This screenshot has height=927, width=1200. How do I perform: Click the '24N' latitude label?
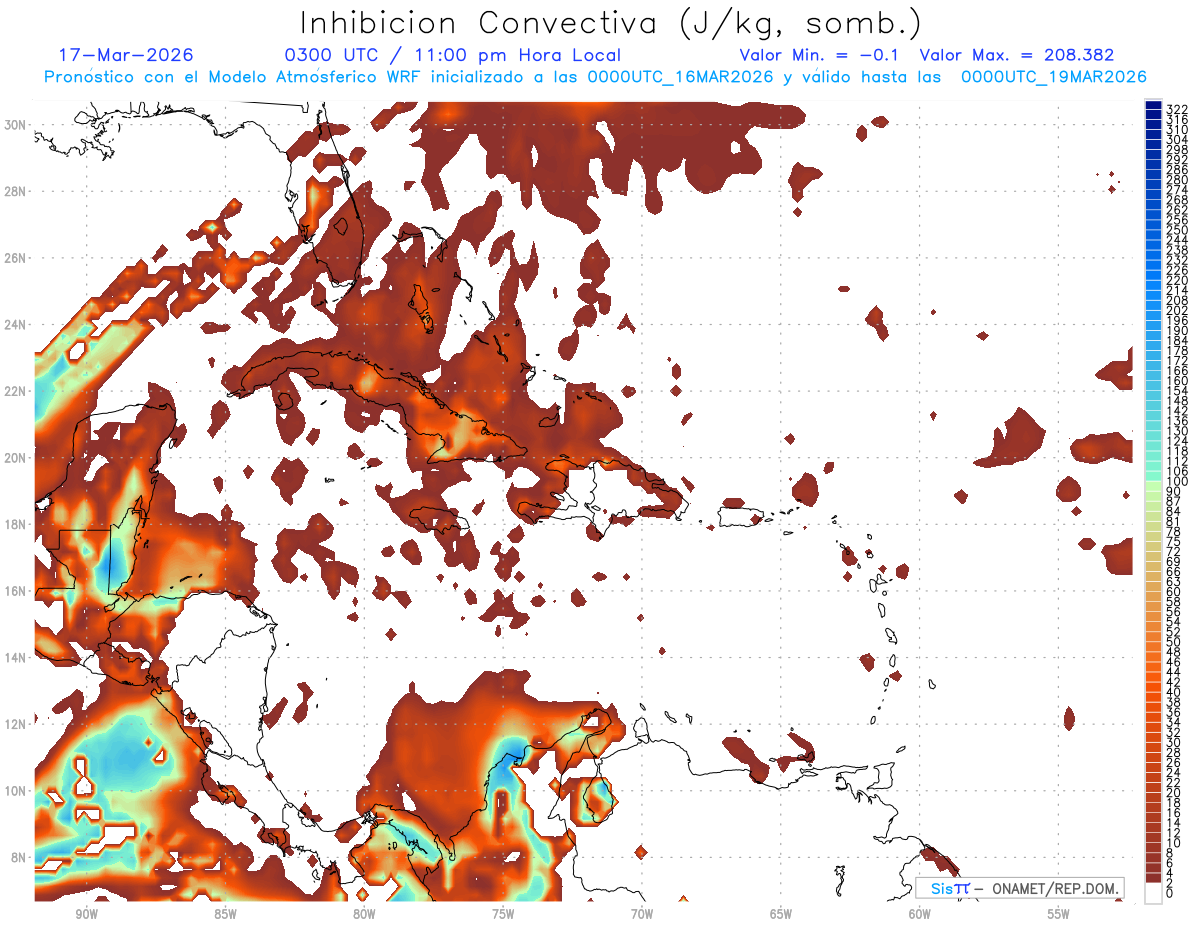coord(16,325)
